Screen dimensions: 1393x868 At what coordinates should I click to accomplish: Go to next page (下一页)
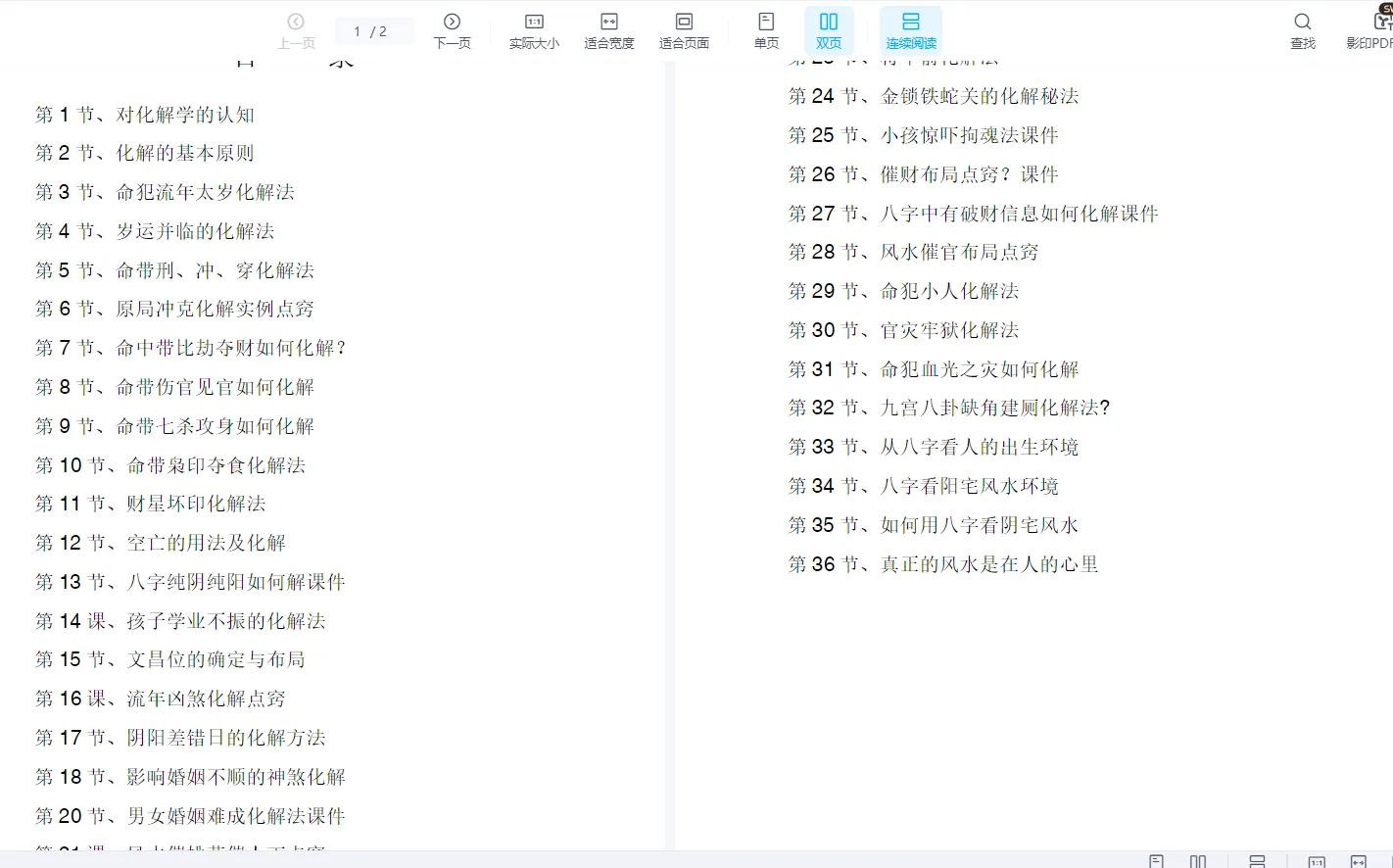pos(452,31)
